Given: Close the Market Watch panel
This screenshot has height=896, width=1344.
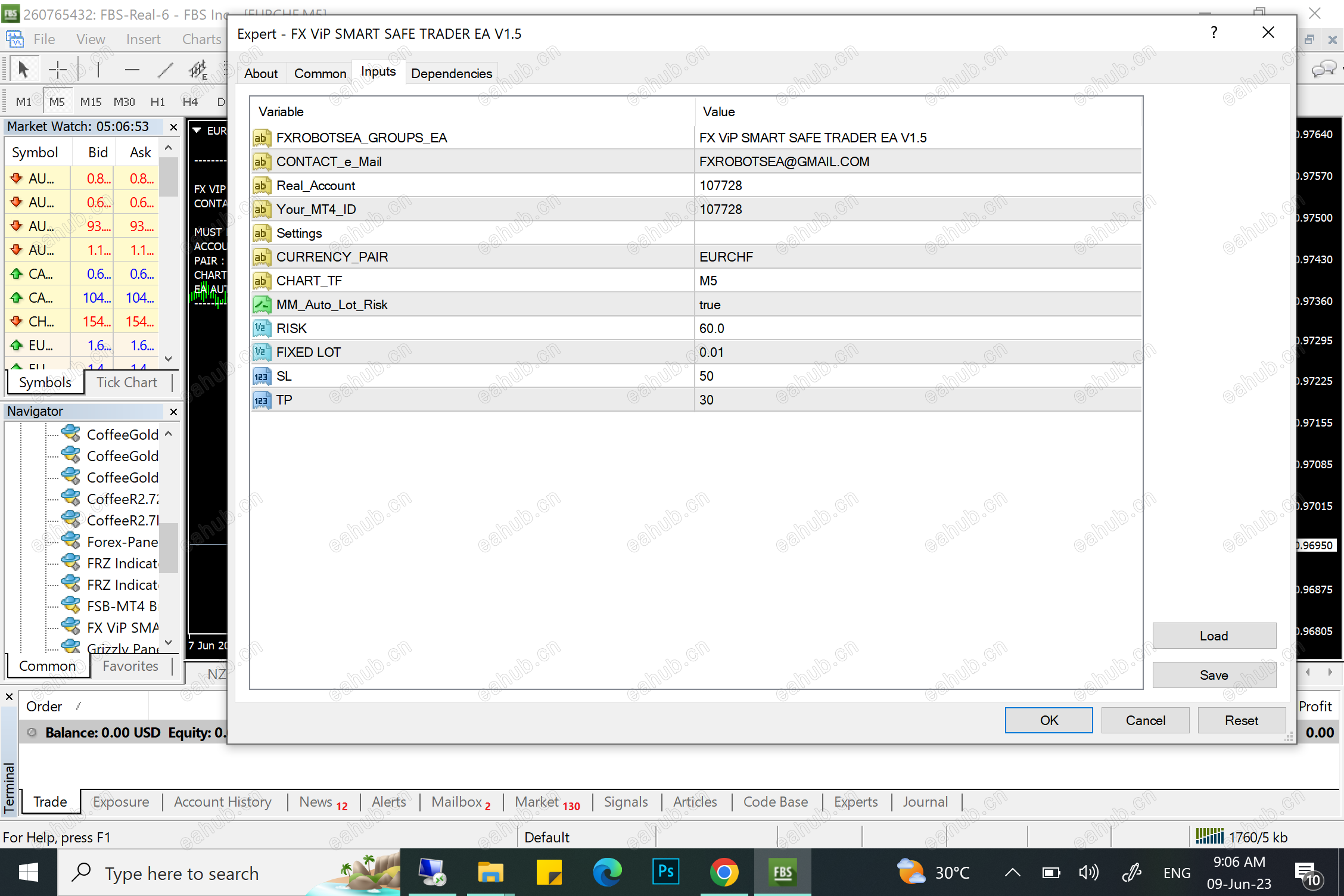Looking at the screenshot, I should point(173,127).
